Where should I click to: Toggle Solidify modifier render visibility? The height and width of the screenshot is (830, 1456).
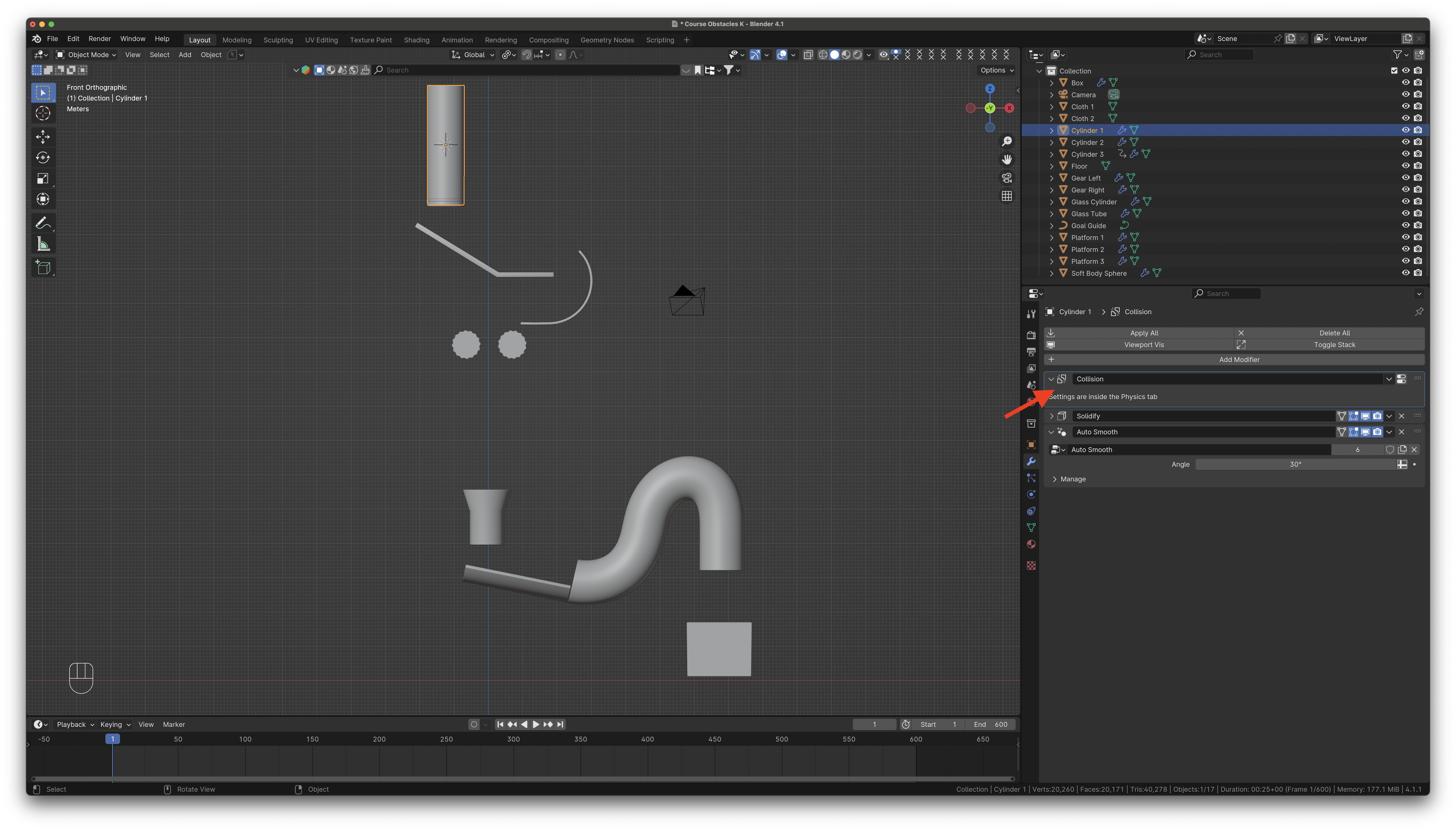1377,416
